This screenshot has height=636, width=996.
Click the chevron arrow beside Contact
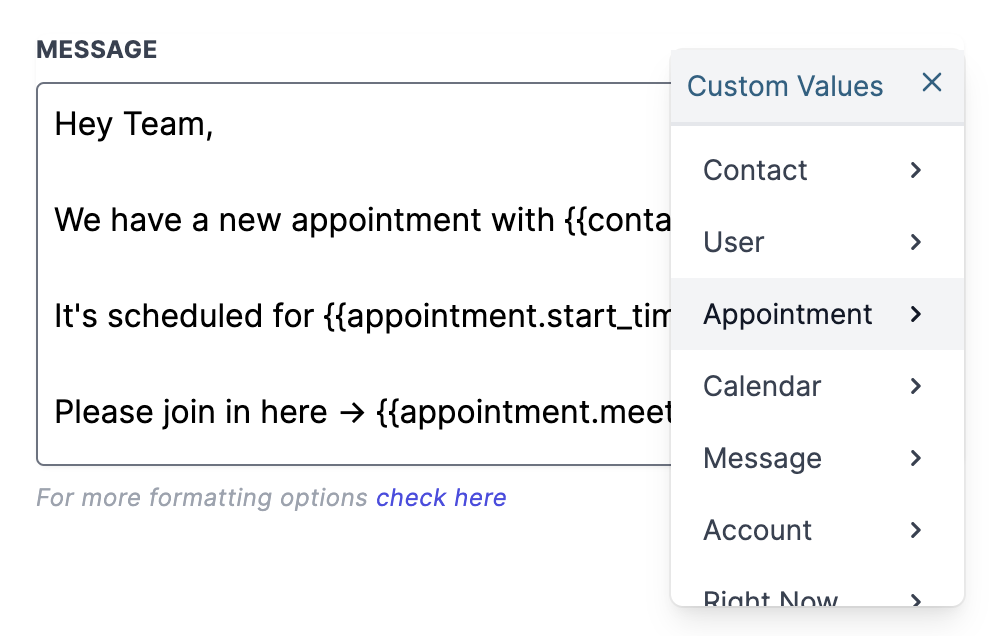[x=915, y=171]
